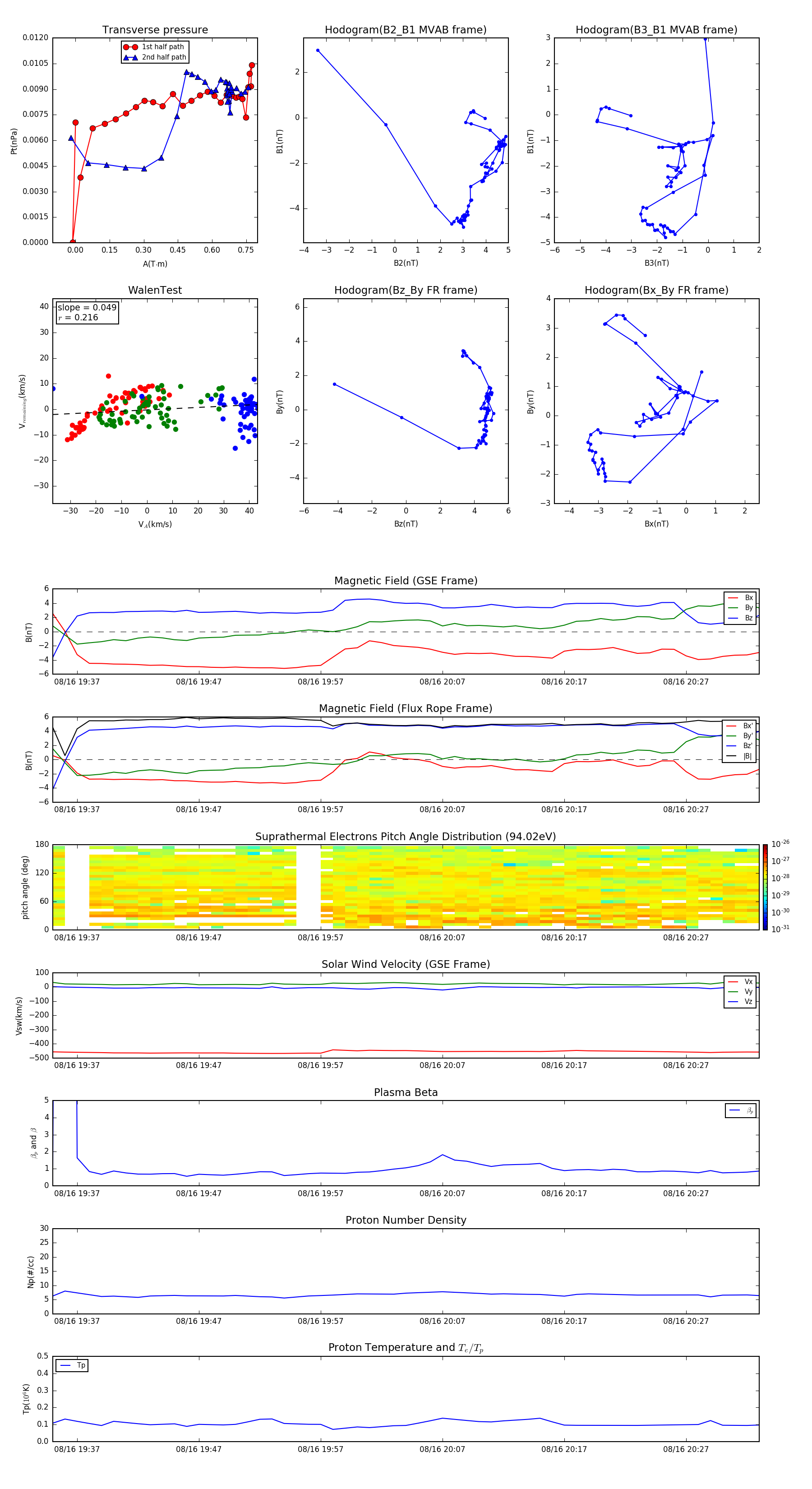
Task: Click the "Bx'" legend entry in Flux Rope plot
Action: [740, 726]
